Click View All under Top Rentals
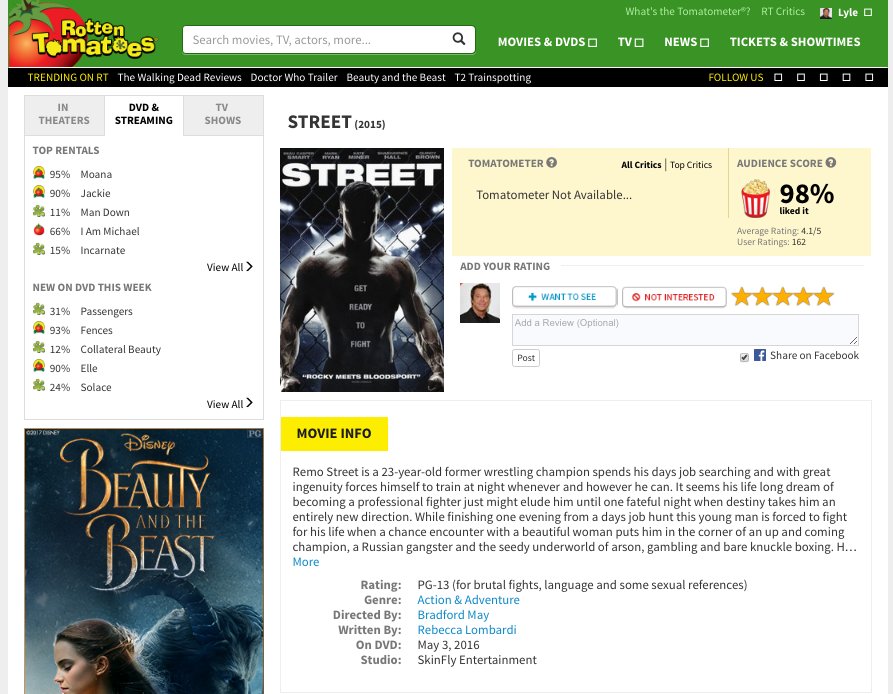This screenshot has width=893, height=694. pos(230,267)
